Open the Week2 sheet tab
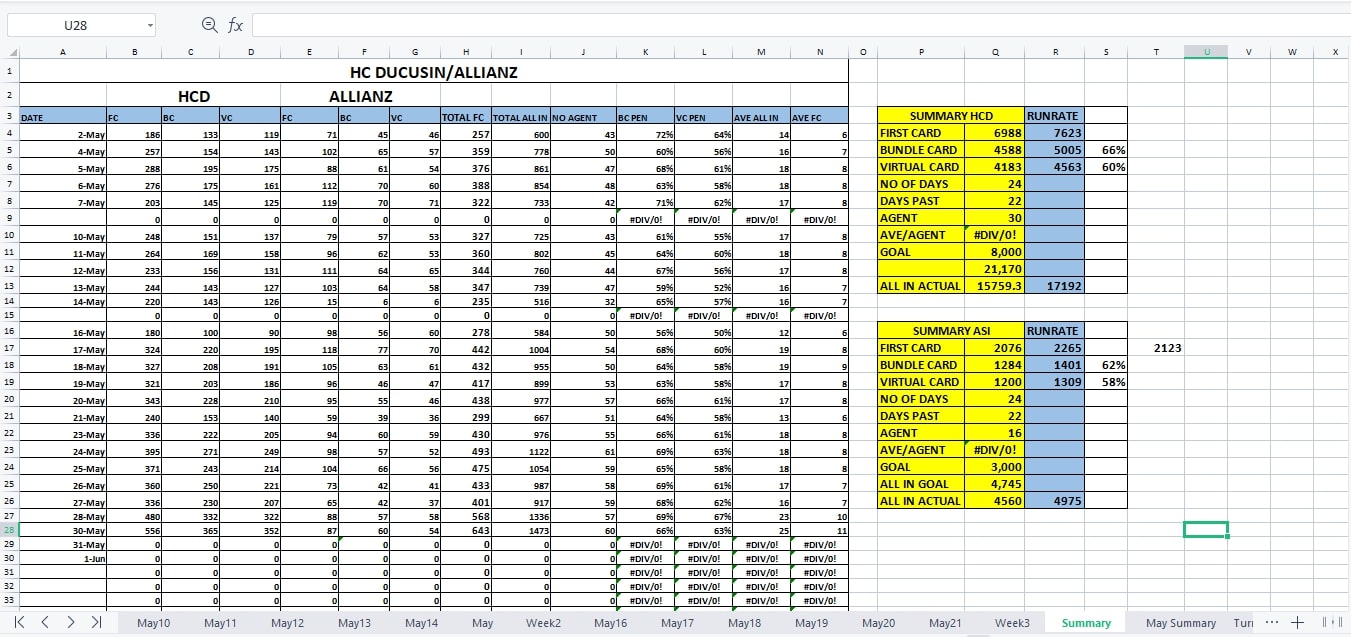Viewport: 1351px width, 637px height. coord(544,623)
